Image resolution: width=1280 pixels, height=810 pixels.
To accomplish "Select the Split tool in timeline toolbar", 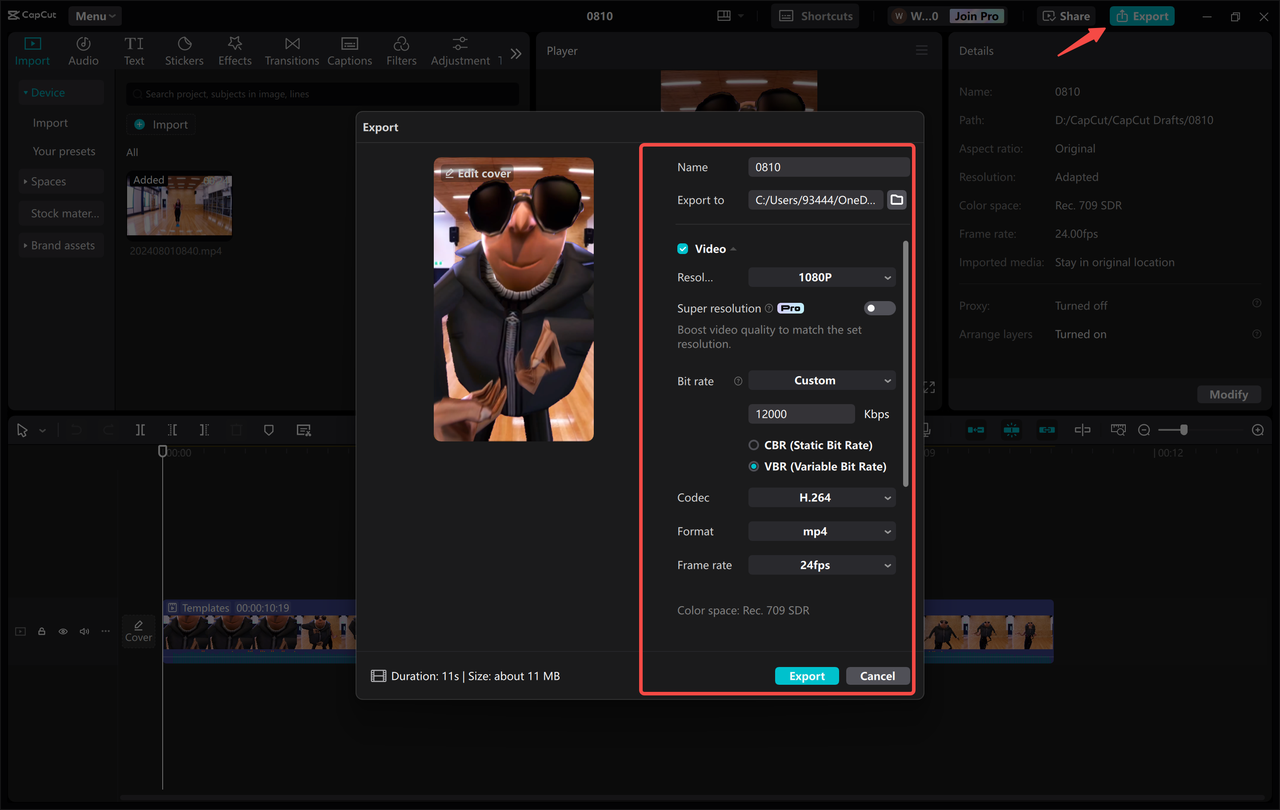I will [x=140, y=429].
